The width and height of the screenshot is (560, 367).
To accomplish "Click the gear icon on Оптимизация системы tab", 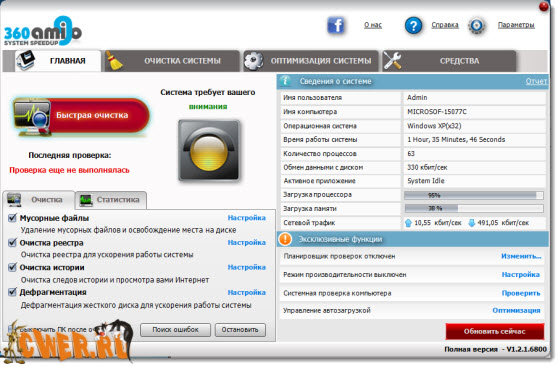I will coord(254,61).
